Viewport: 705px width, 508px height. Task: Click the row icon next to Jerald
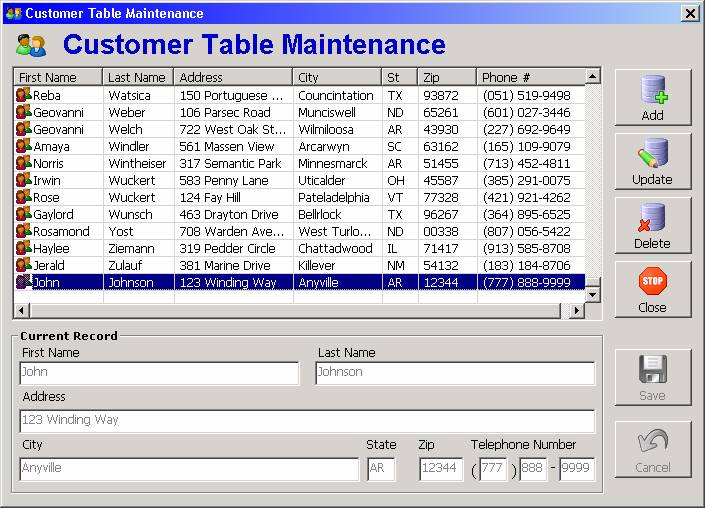tap(24, 265)
